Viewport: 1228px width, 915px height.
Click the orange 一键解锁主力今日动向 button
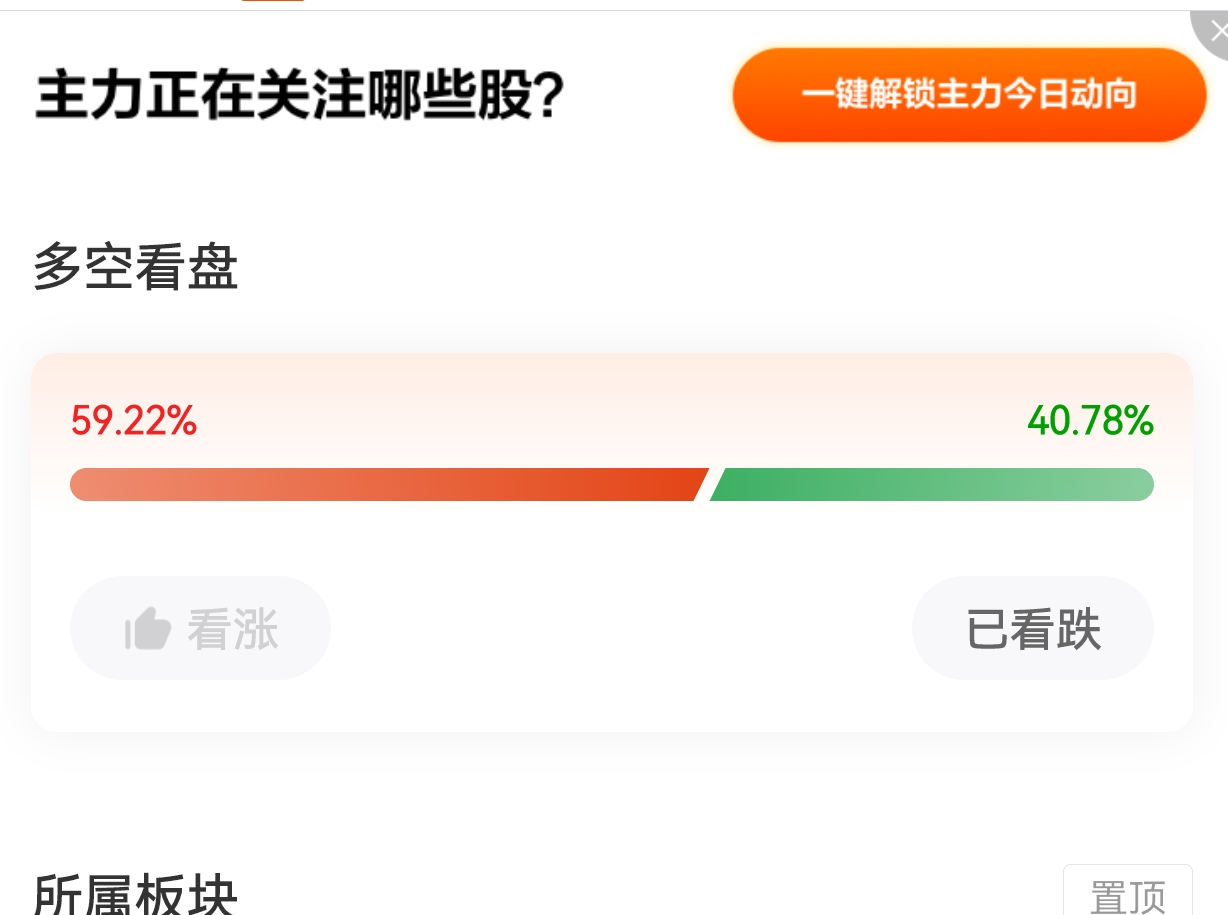(969, 95)
